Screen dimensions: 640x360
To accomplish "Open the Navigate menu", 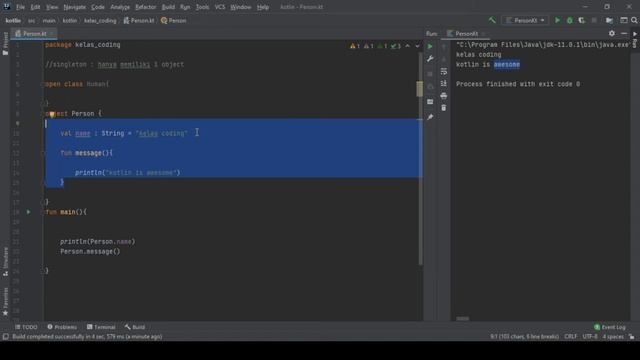I will click(x=75, y=7).
